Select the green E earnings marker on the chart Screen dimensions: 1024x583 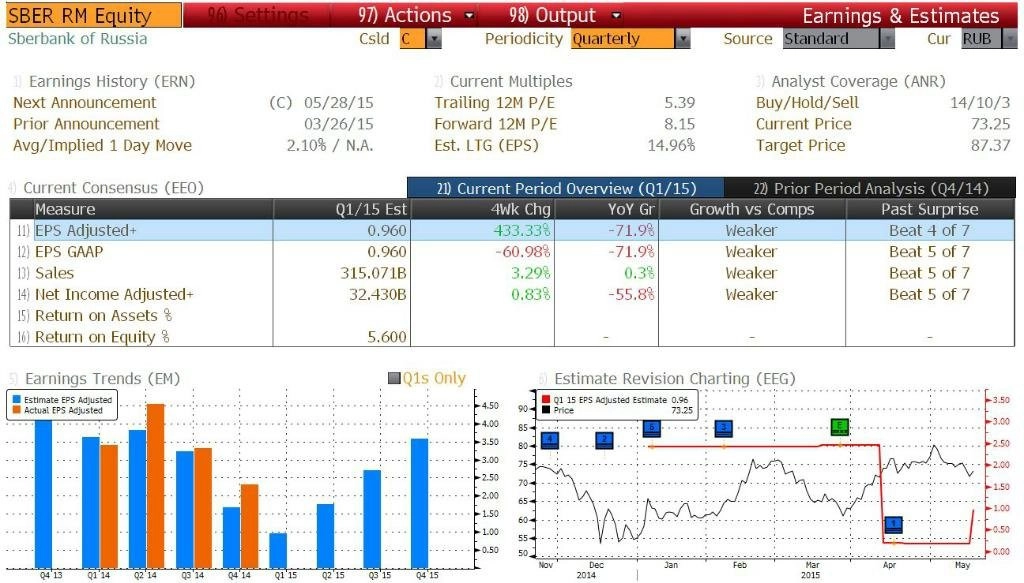pos(839,428)
